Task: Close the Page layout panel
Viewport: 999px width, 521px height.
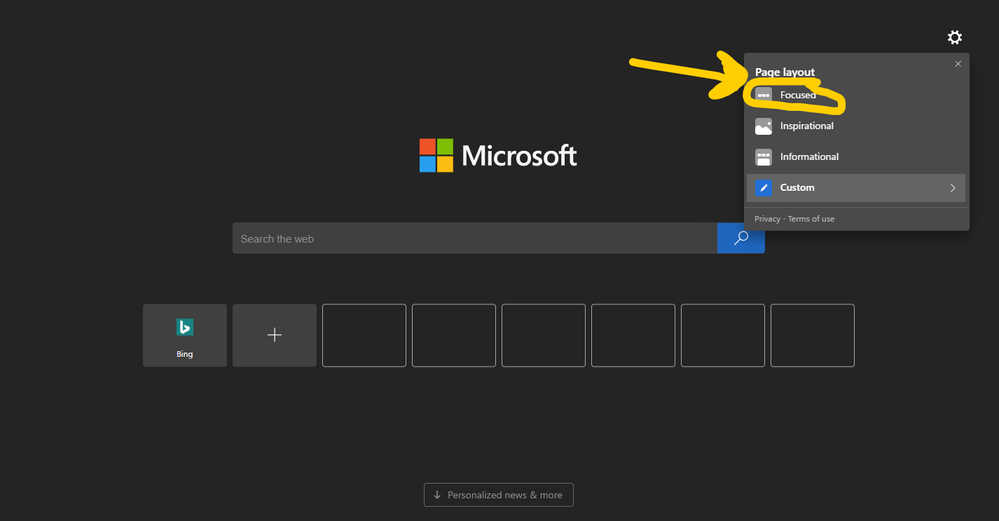Action: click(958, 64)
